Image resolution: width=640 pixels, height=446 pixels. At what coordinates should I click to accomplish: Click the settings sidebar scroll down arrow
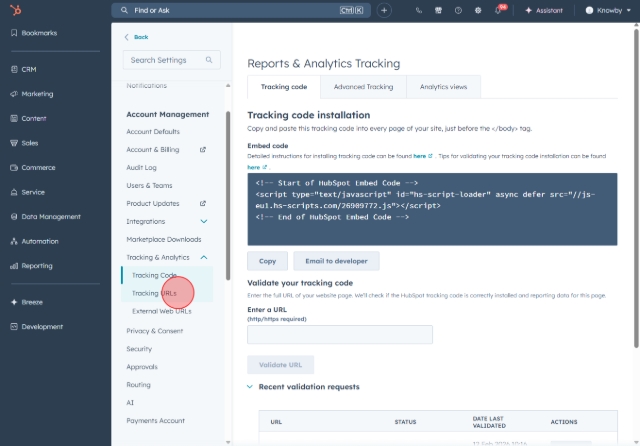pyautogui.click(x=228, y=442)
